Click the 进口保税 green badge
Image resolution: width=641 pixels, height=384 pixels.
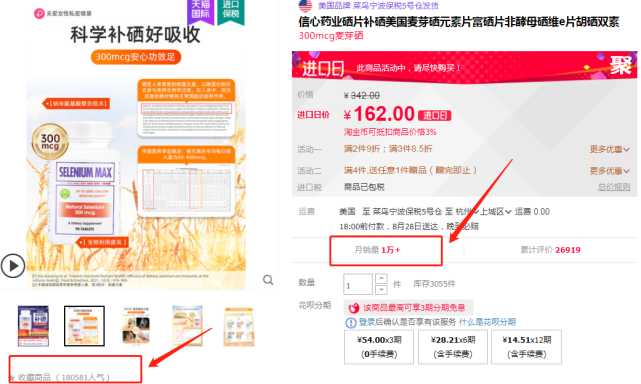[x=231, y=11]
